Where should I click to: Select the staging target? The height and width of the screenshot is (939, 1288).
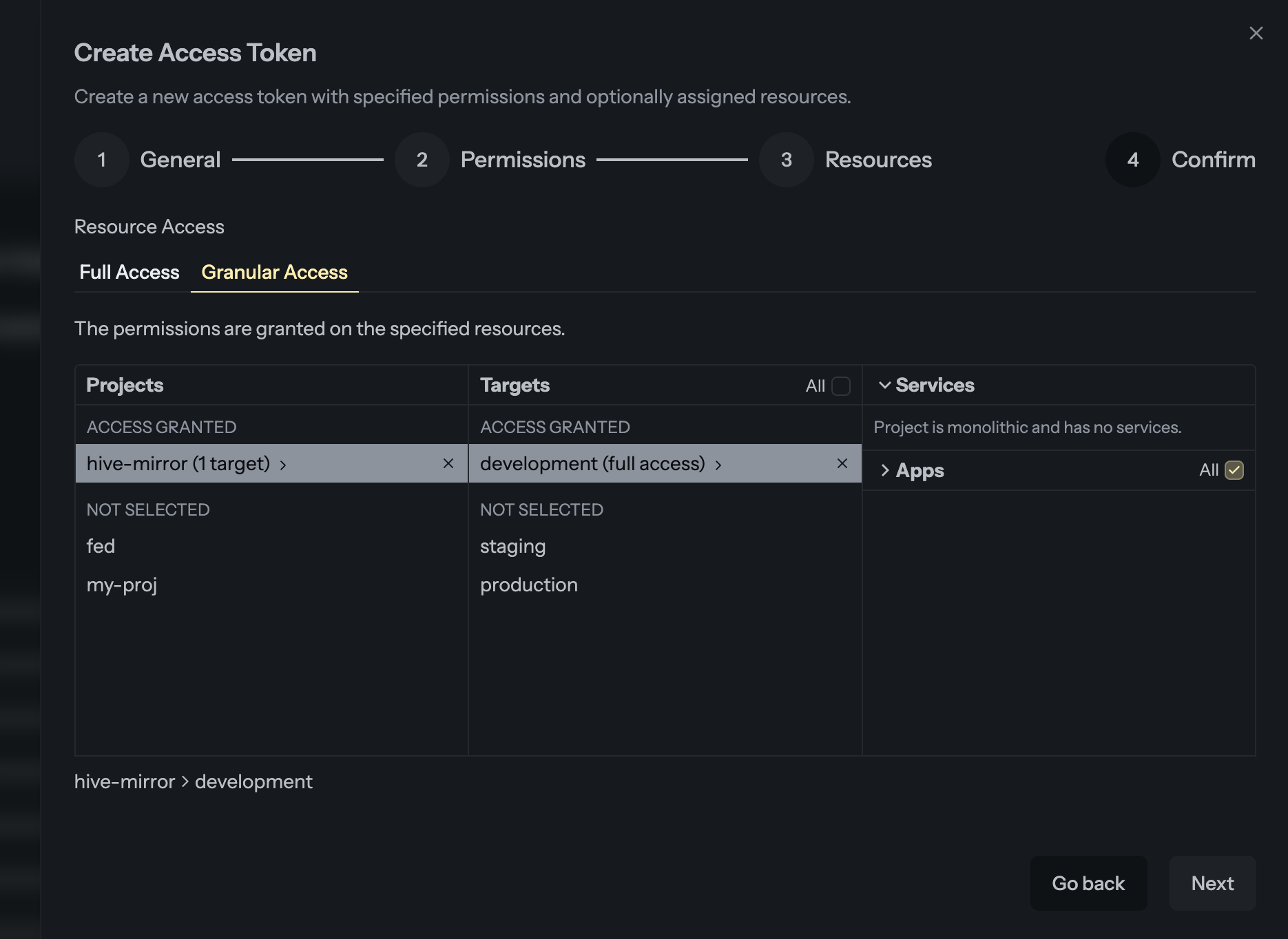click(512, 546)
